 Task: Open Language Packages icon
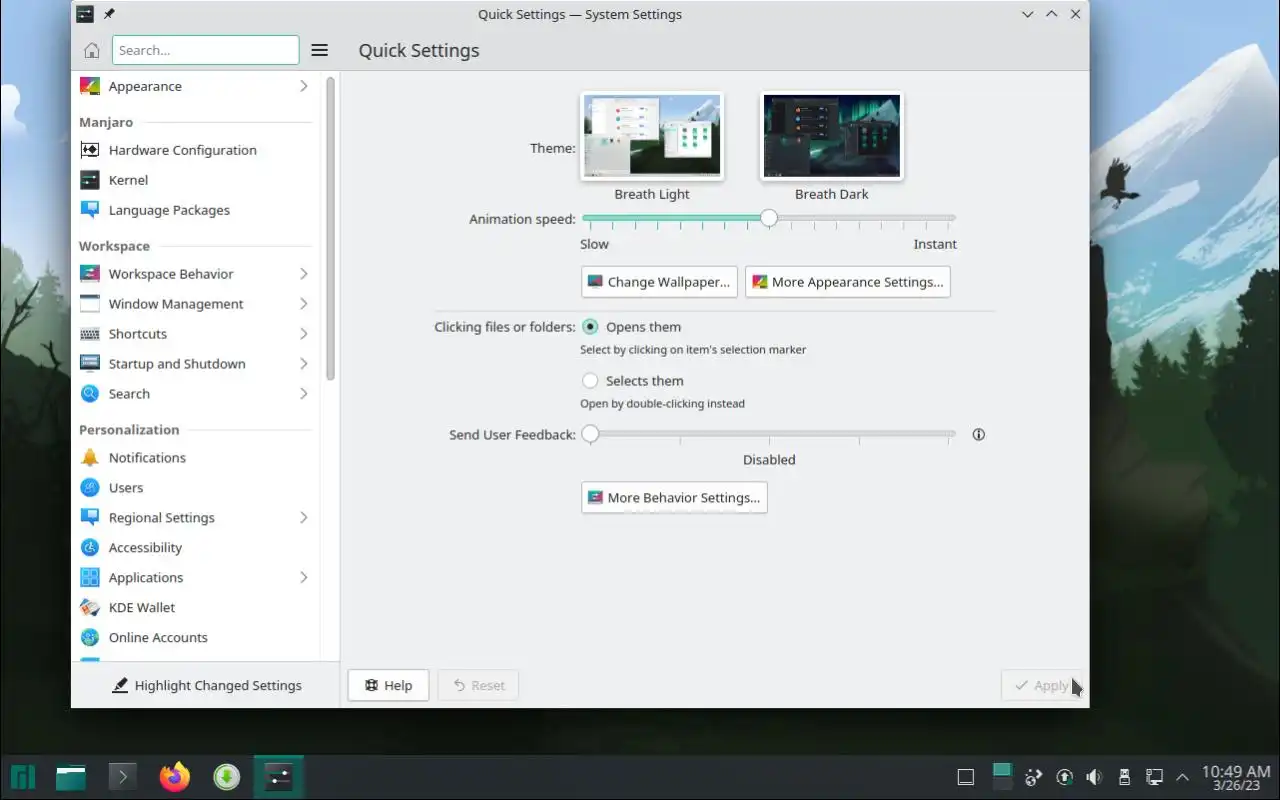[90, 210]
